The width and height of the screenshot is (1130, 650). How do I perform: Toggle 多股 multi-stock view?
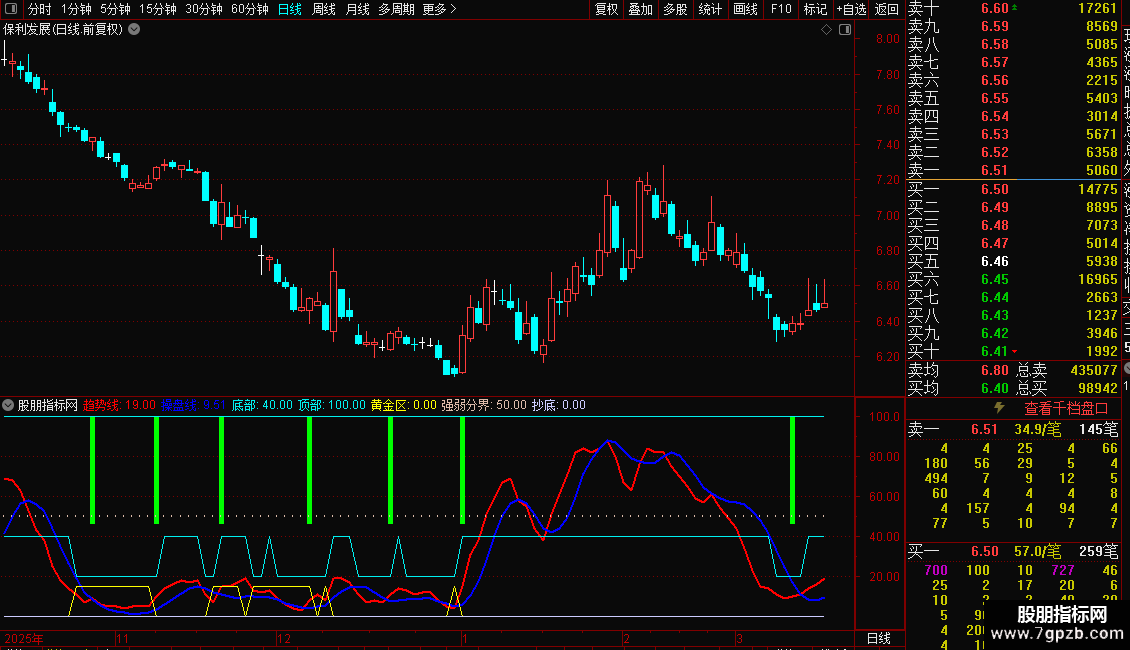click(675, 9)
